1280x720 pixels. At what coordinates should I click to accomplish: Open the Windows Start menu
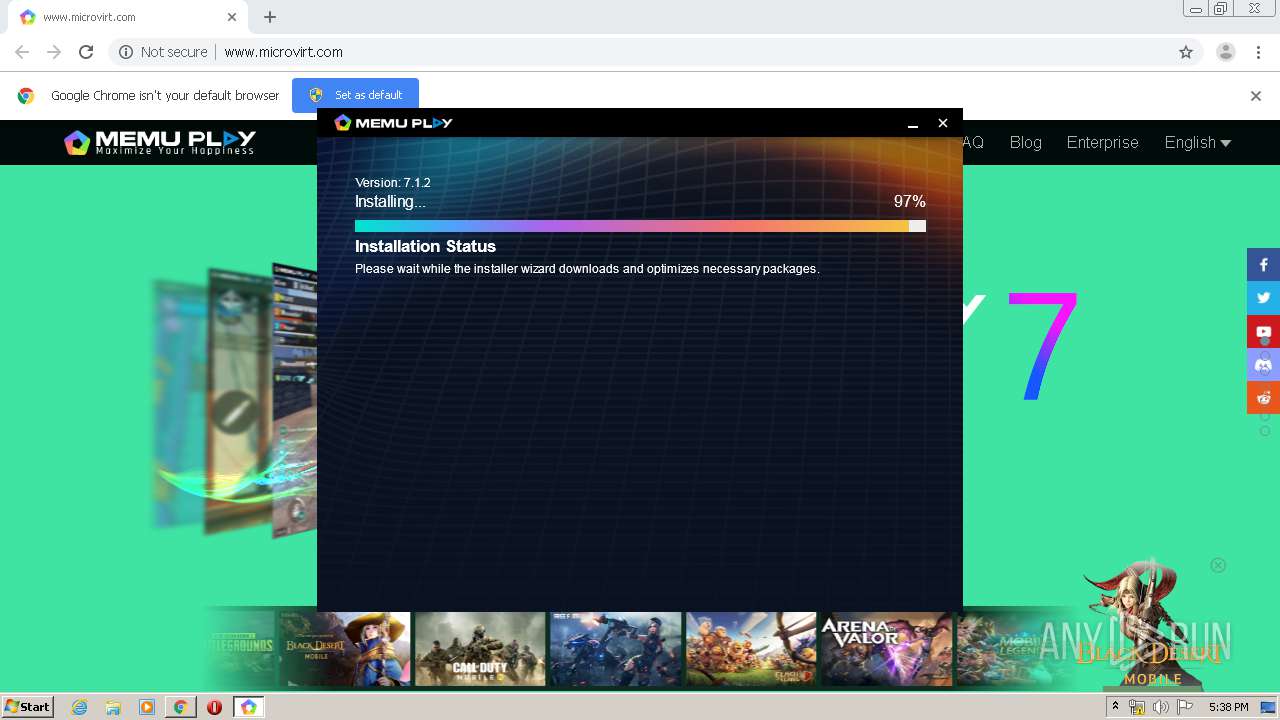click(x=28, y=706)
